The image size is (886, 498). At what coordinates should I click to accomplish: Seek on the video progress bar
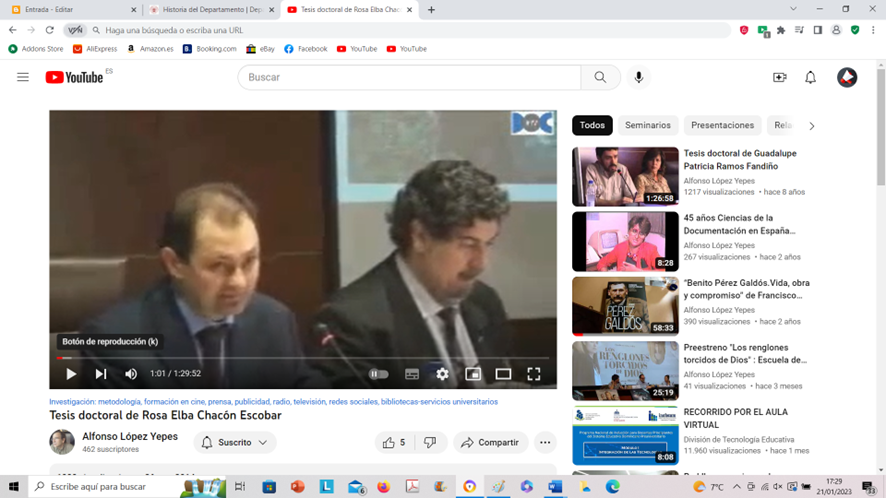click(303, 358)
